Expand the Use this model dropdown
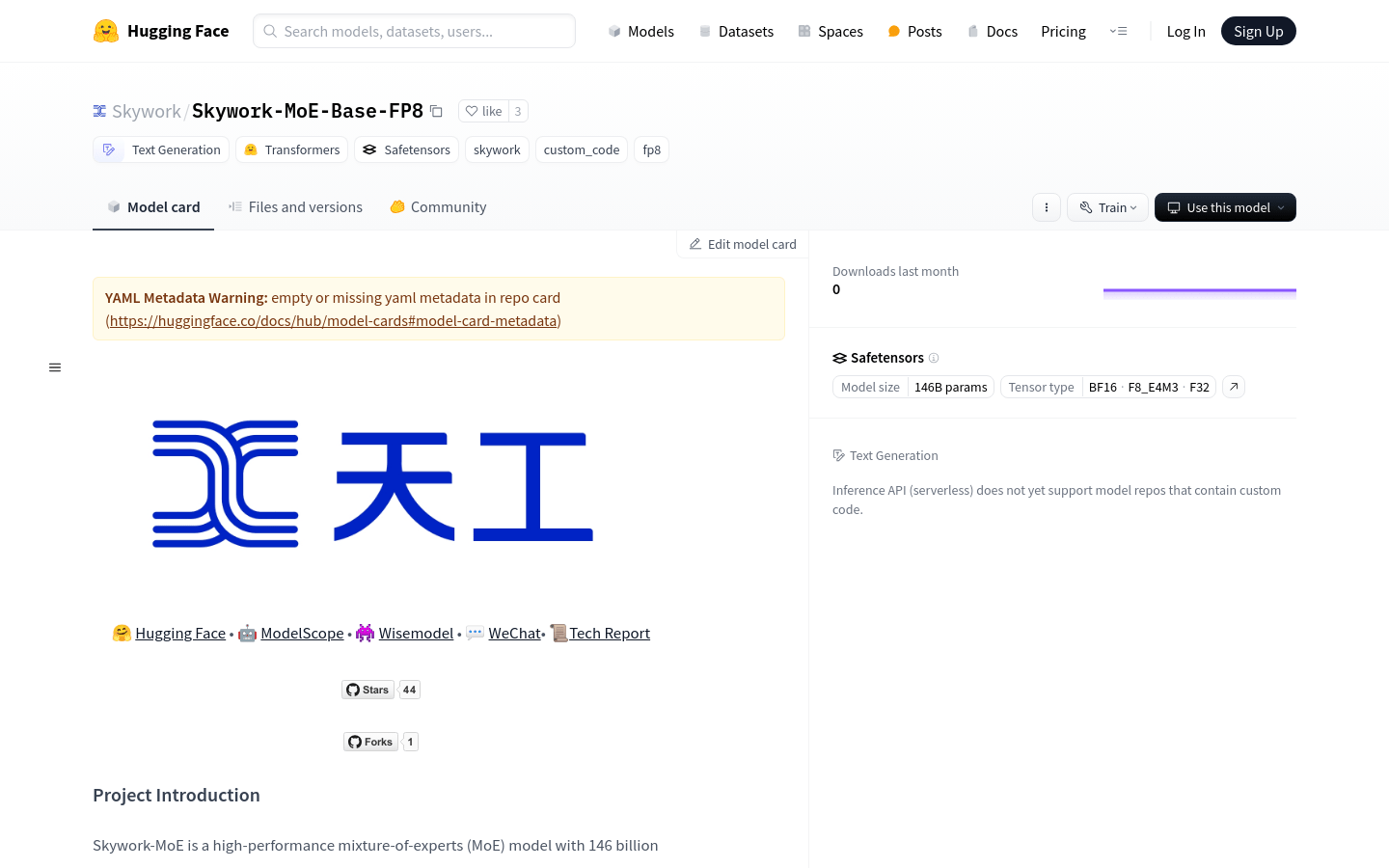The width and height of the screenshot is (1389, 868). (x=1225, y=207)
